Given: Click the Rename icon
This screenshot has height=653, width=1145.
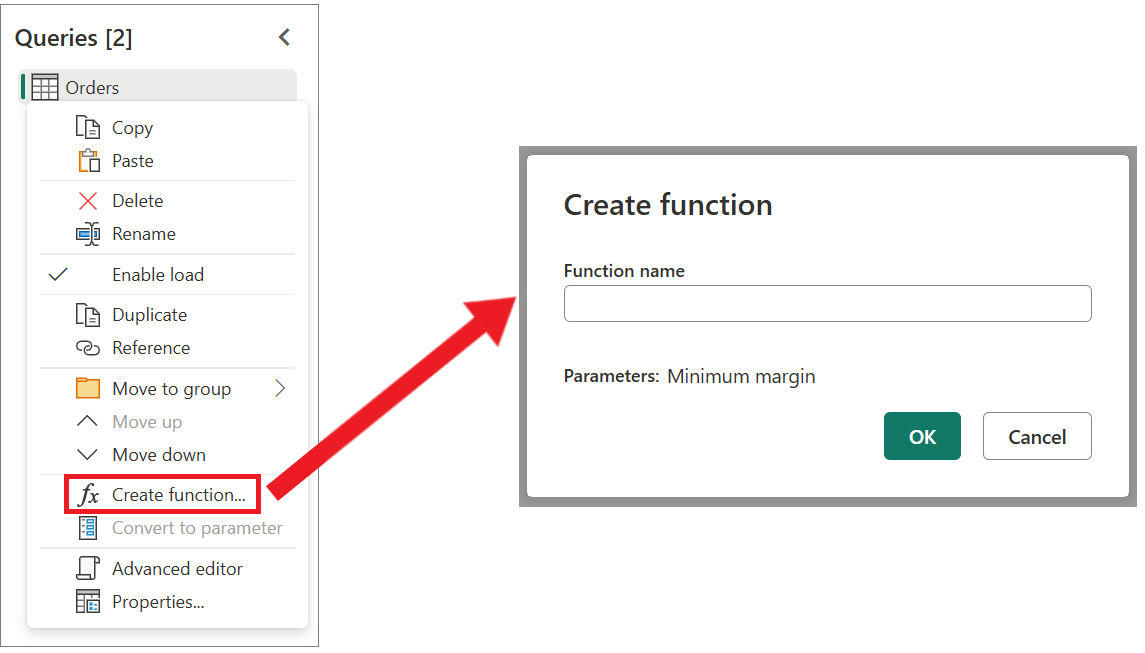Looking at the screenshot, I should point(88,233).
